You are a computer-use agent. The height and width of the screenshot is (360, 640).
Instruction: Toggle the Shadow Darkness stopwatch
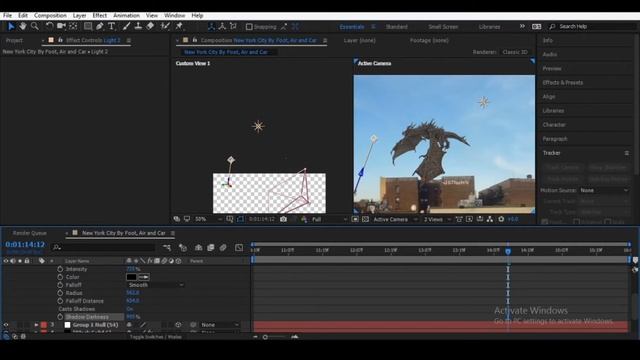point(60,317)
